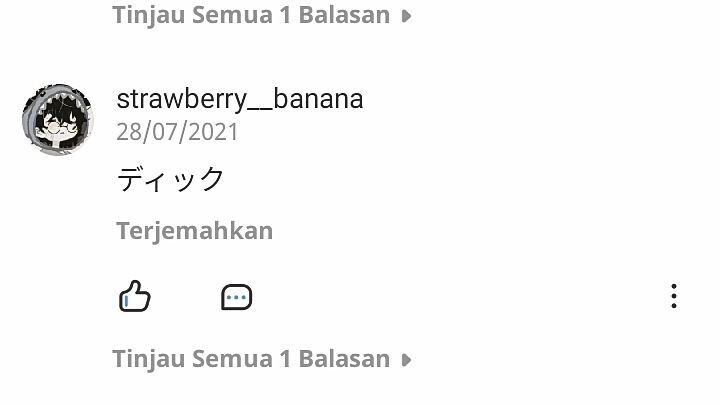Show comment actions via vertical ellipsis
Screen dimensions: 720x405
(674, 296)
